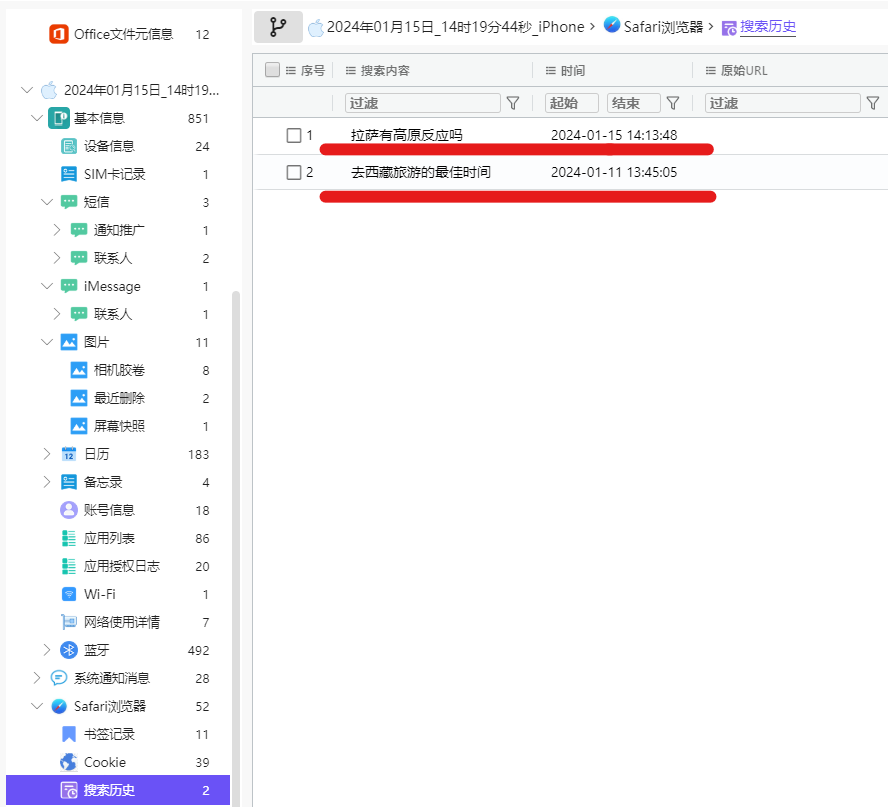
Task: Select the 日历 calendar icon
Action: point(69,454)
